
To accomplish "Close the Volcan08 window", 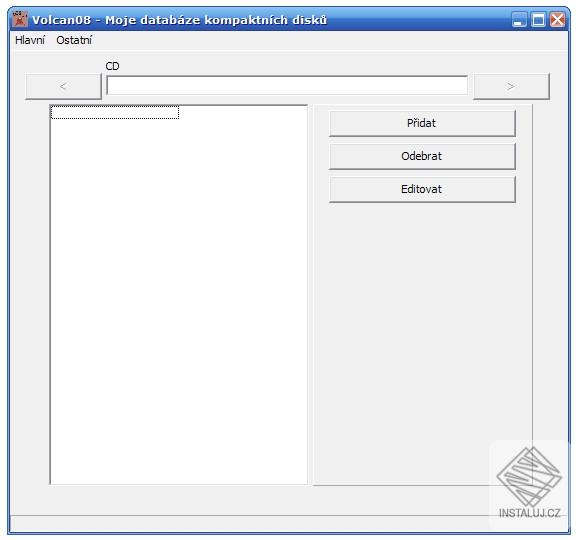I will click(557, 20).
